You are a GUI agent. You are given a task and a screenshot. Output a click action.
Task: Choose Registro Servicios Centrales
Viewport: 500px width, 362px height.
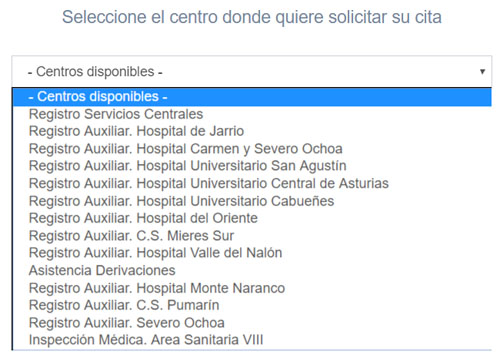coord(252,114)
